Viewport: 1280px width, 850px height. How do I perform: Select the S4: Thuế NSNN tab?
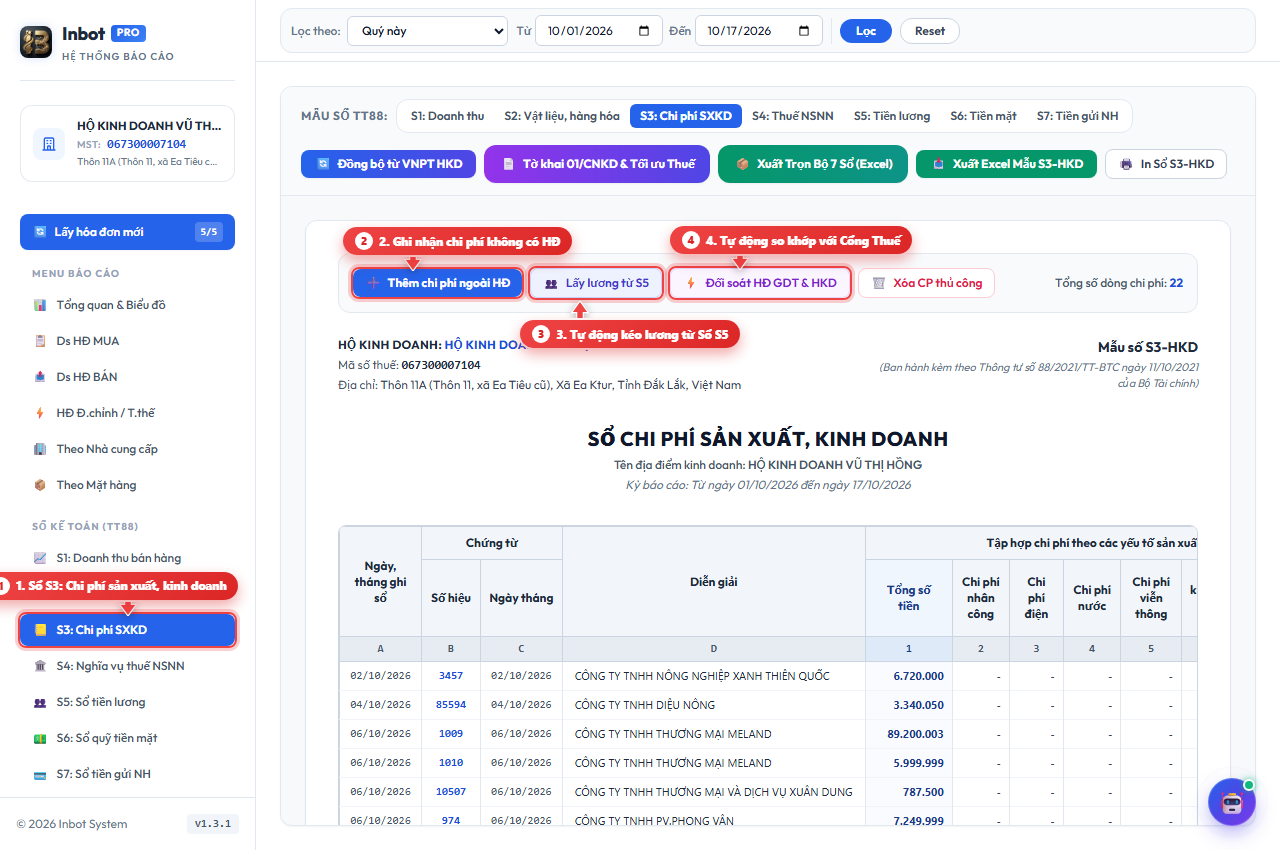point(793,116)
